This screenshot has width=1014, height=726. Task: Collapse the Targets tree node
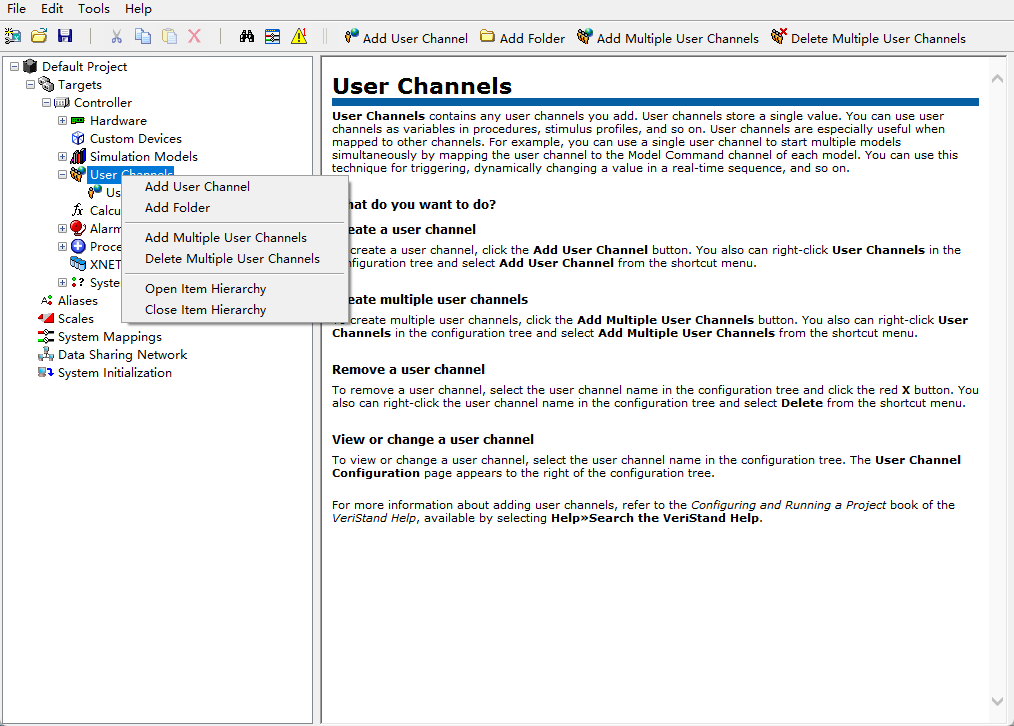pos(30,84)
